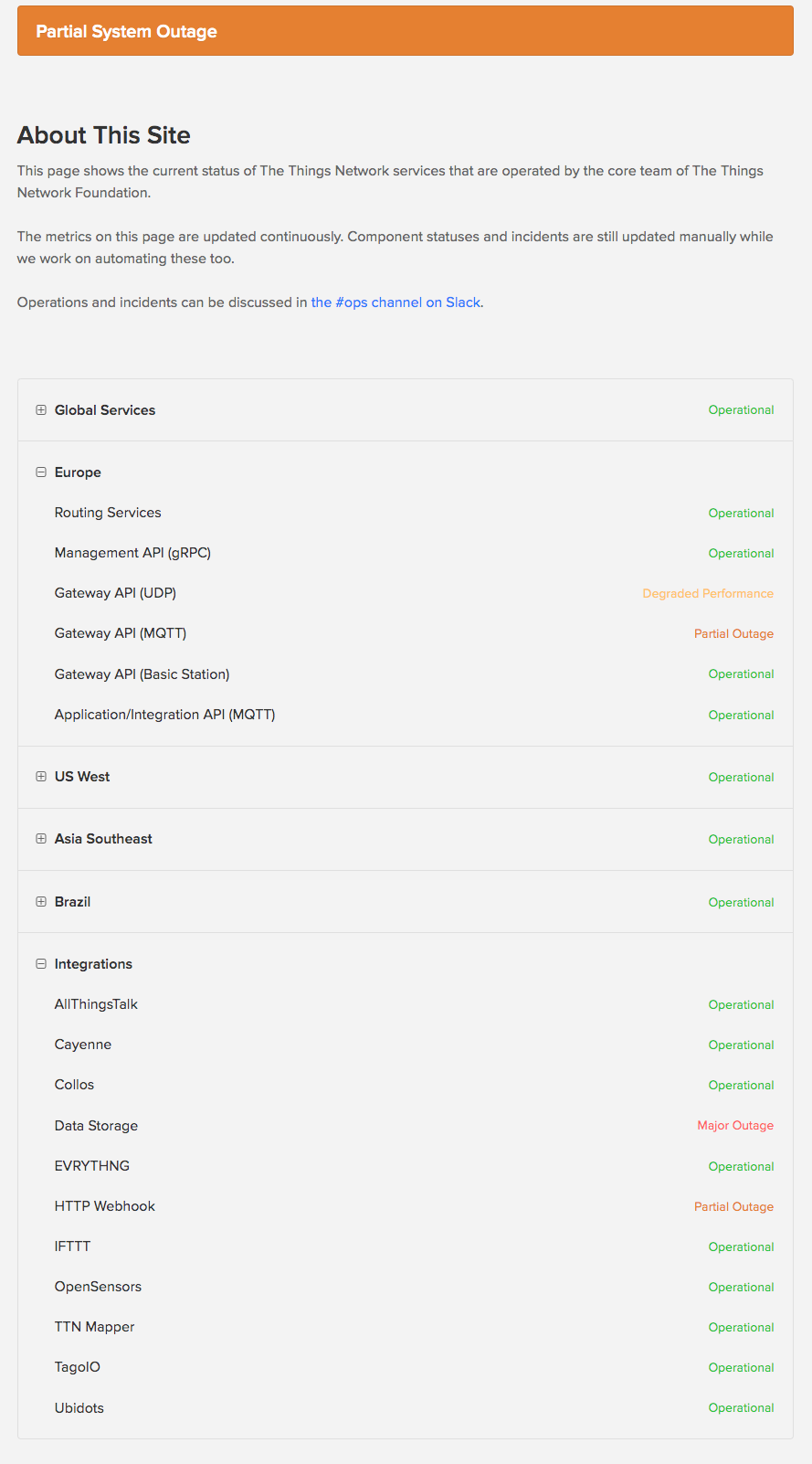Expand the Global Services group icon
Screen dimensions: 812x1464
click(x=41, y=410)
